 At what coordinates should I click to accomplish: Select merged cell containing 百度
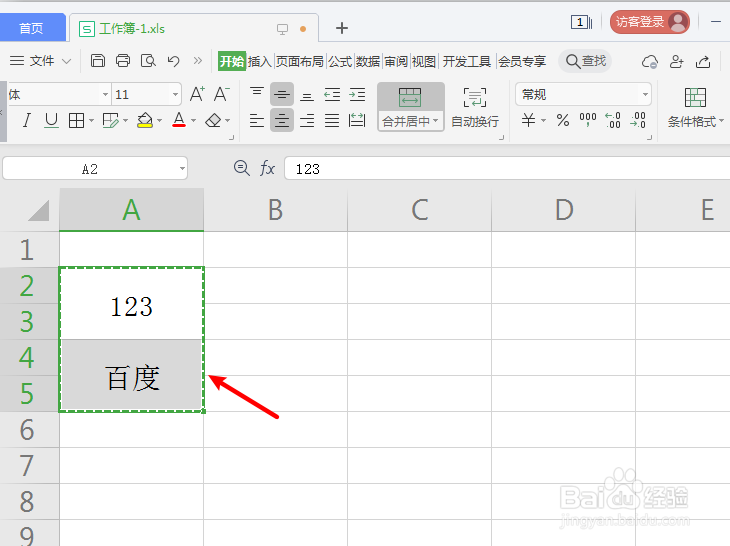point(132,376)
